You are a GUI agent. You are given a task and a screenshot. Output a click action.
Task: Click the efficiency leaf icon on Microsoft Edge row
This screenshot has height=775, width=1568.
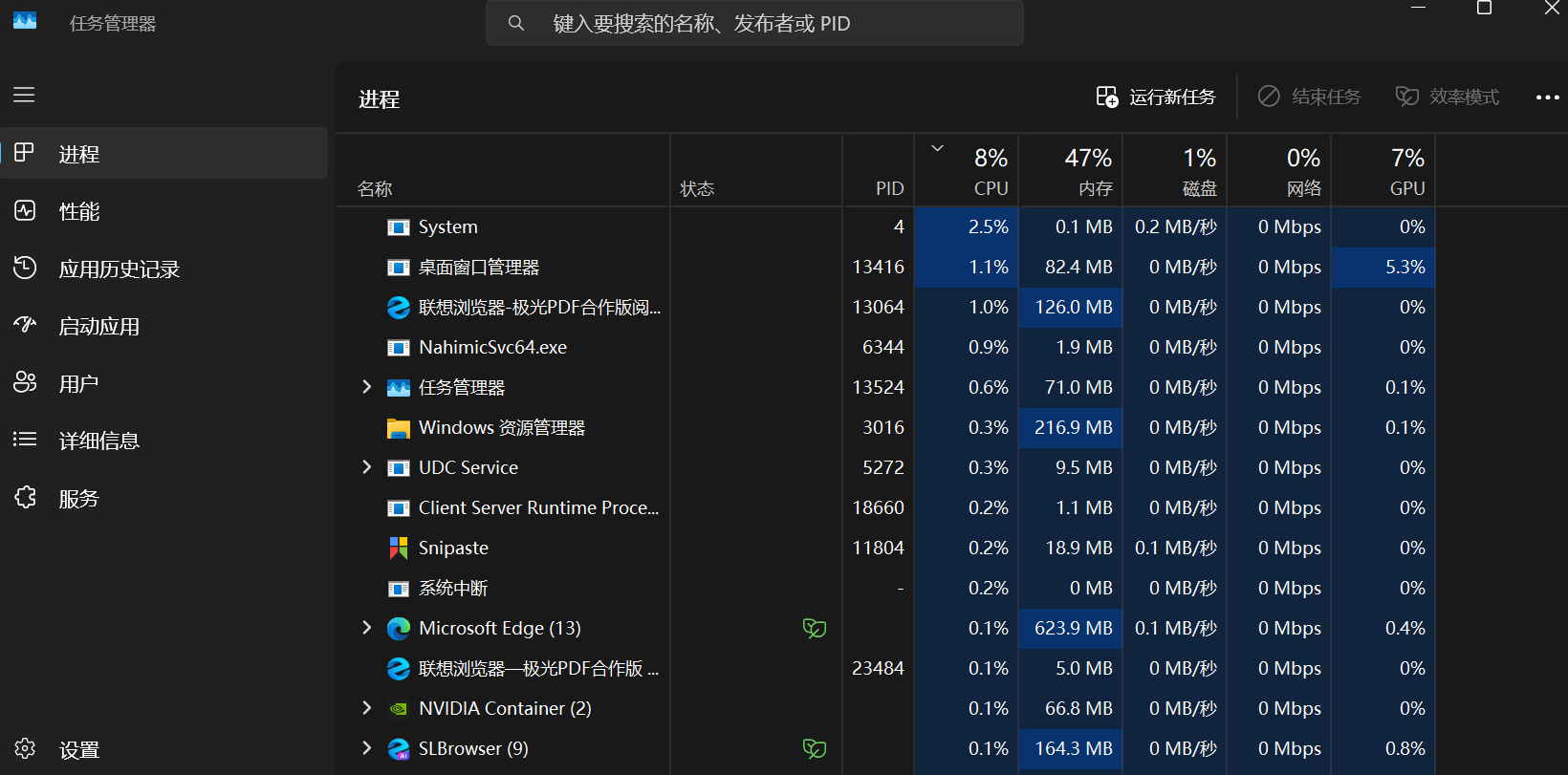coord(815,628)
